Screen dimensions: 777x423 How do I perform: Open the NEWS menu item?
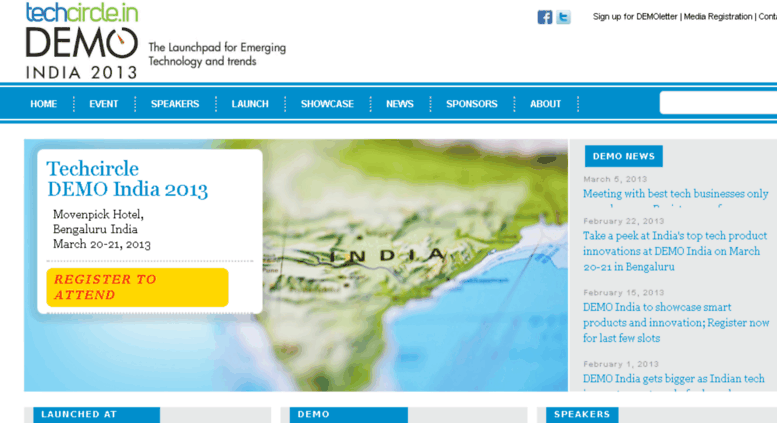coord(399,104)
